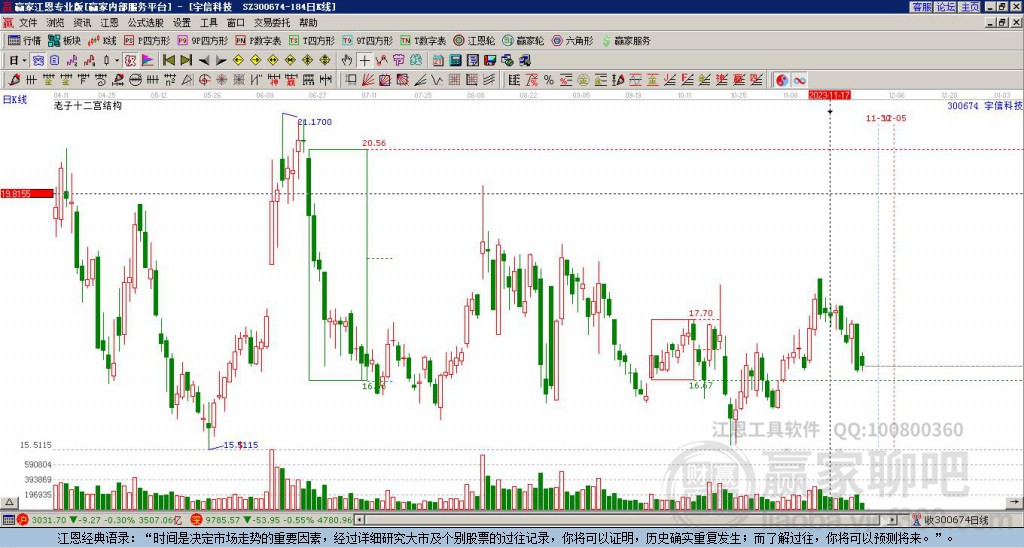Open the T四方形 tool
This screenshot has height=548, width=1024.
pyautogui.click(x=312, y=40)
